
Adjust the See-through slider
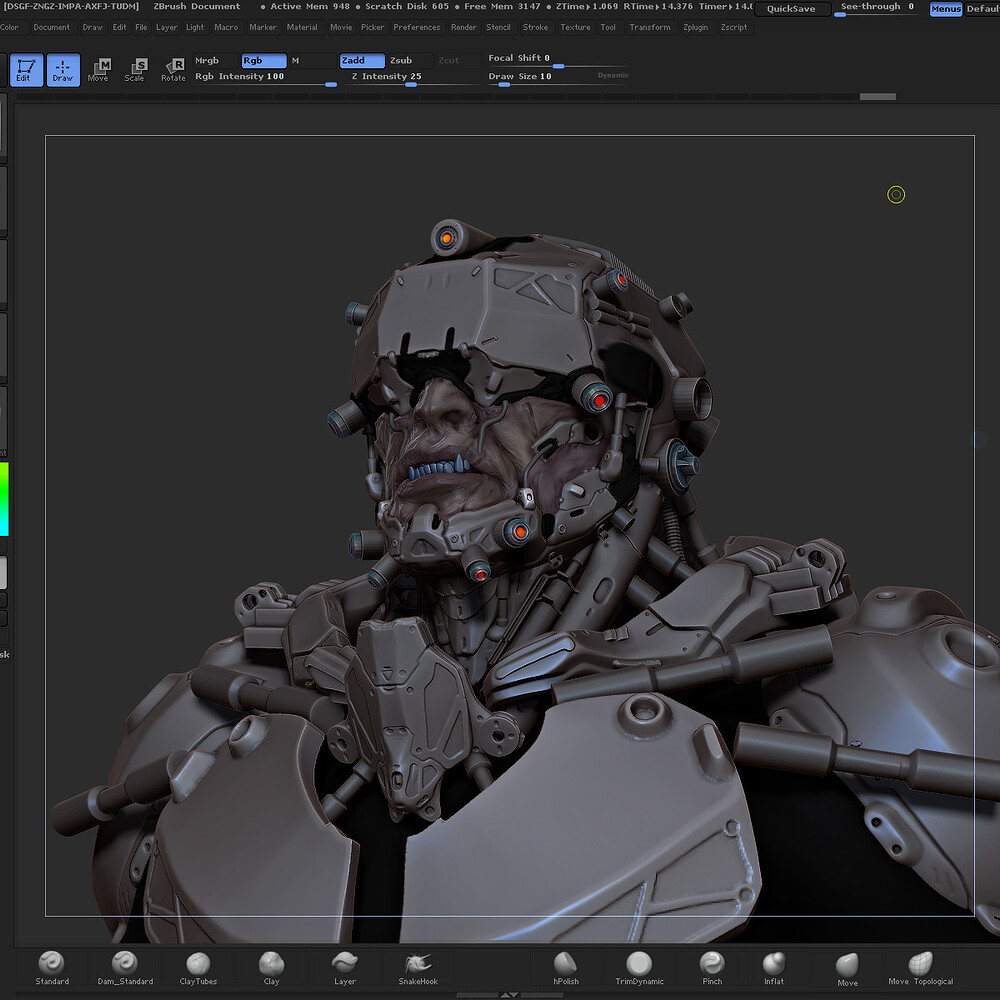coord(877,9)
